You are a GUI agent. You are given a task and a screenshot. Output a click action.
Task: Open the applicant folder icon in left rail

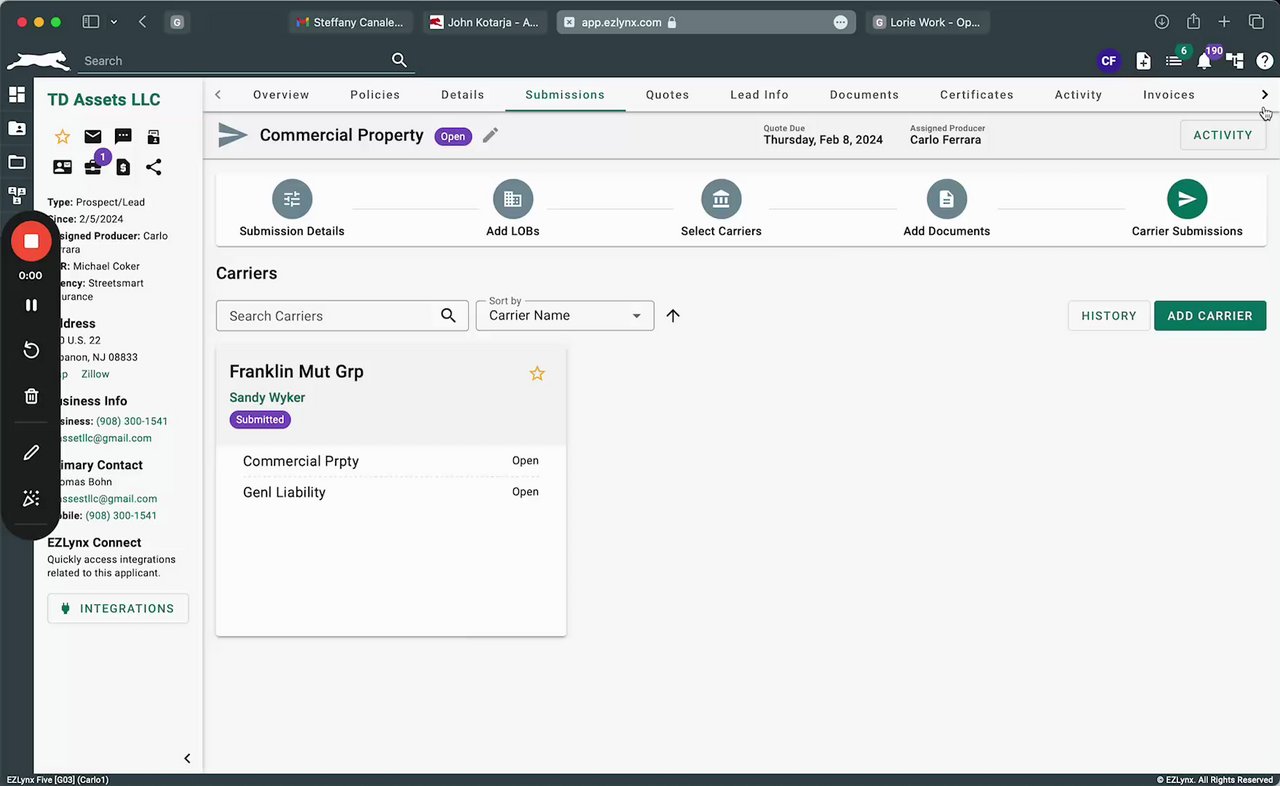click(x=17, y=128)
